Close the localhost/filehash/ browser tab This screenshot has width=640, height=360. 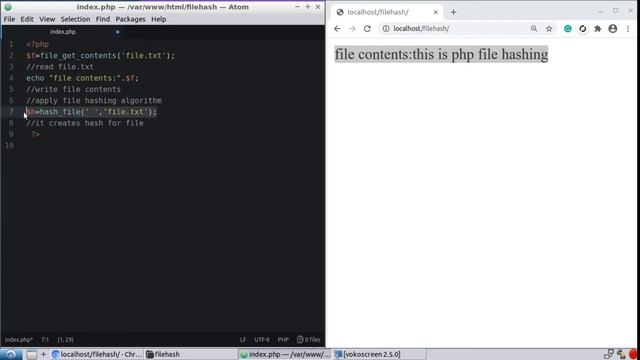[x=436, y=12]
